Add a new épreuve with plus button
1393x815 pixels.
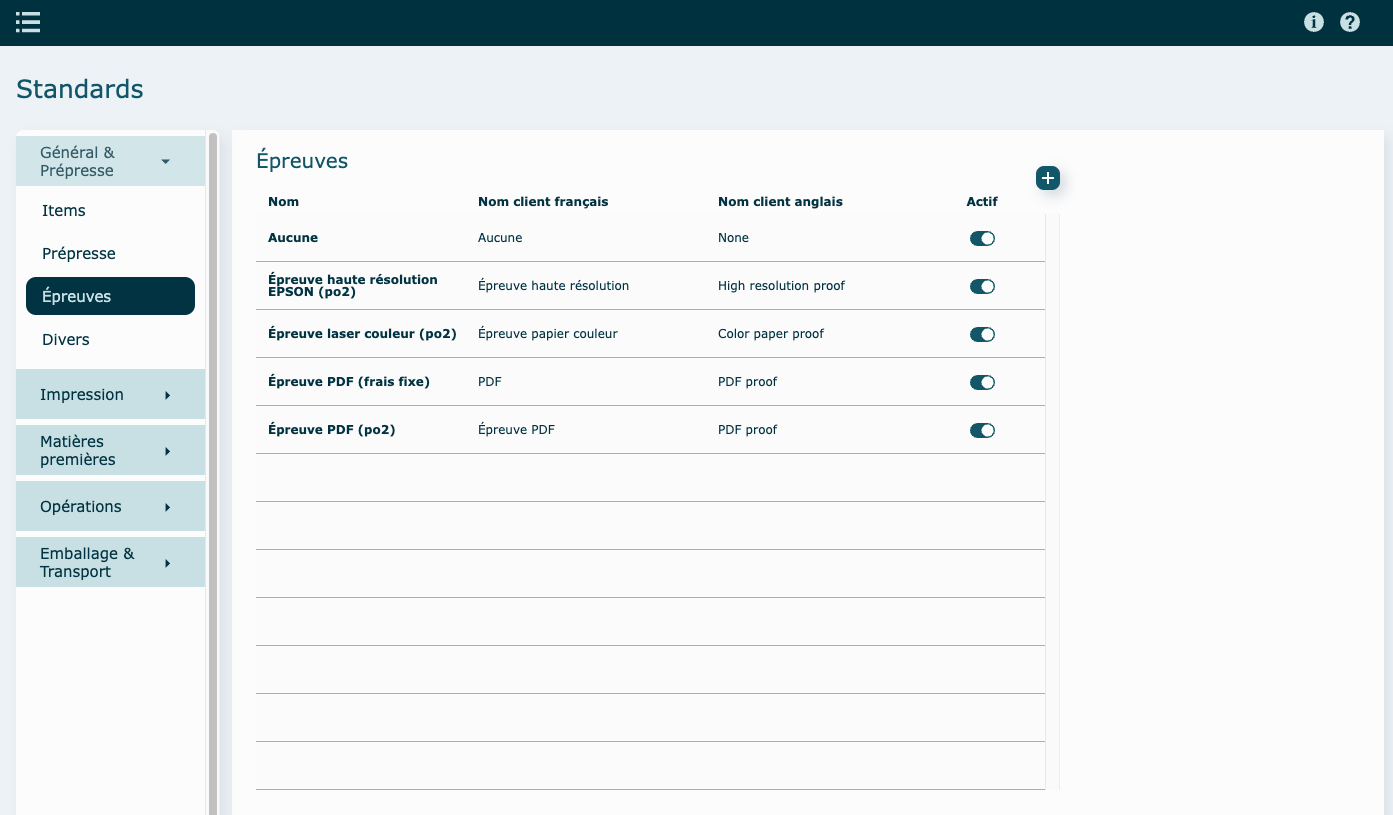tap(1047, 178)
